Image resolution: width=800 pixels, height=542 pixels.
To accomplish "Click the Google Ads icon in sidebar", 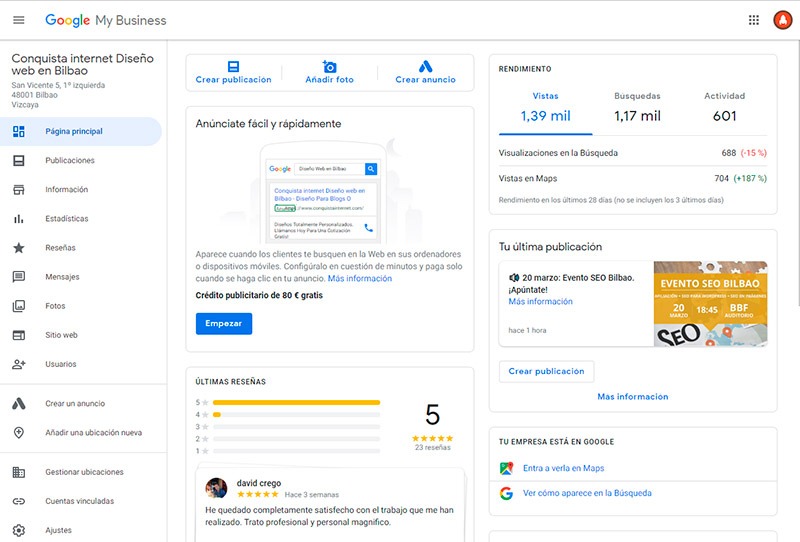I will coord(19,404).
